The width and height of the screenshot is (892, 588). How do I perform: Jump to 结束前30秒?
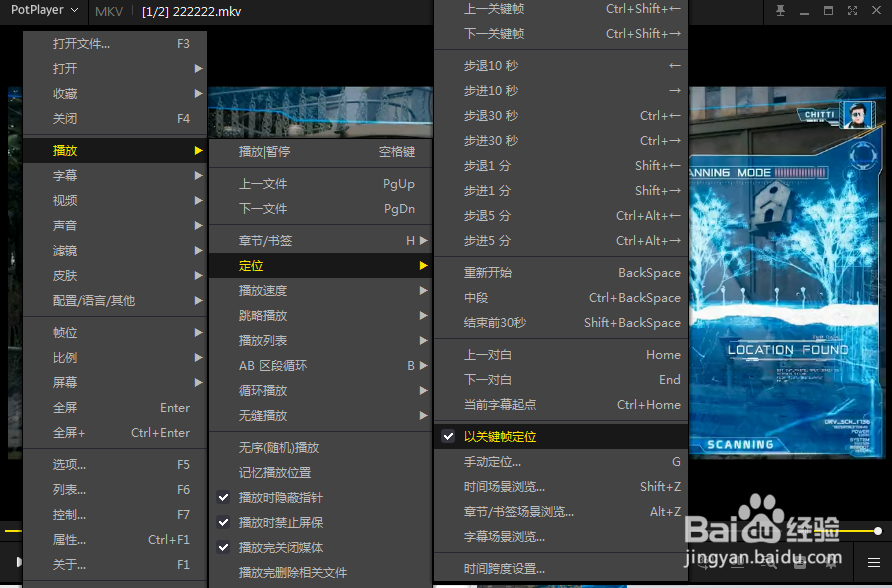pyautogui.click(x=561, y=323)
